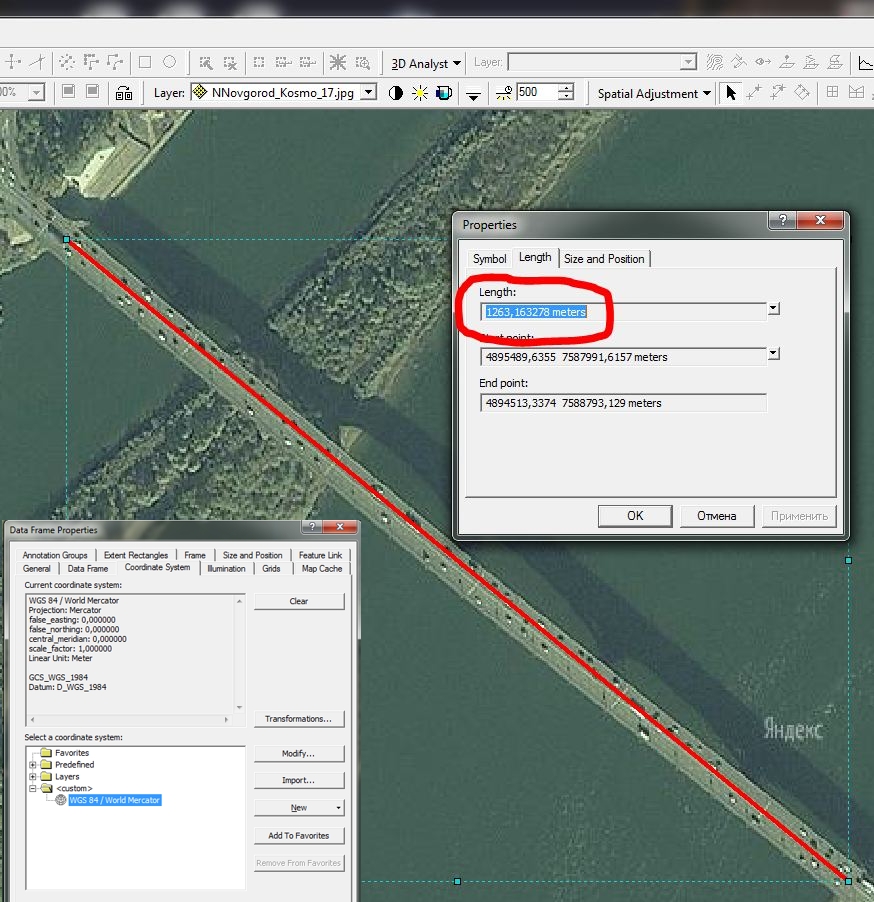Click the lock icon on the toolbar
The height and width of the screenshot is (902, 874).
(124, 93)
